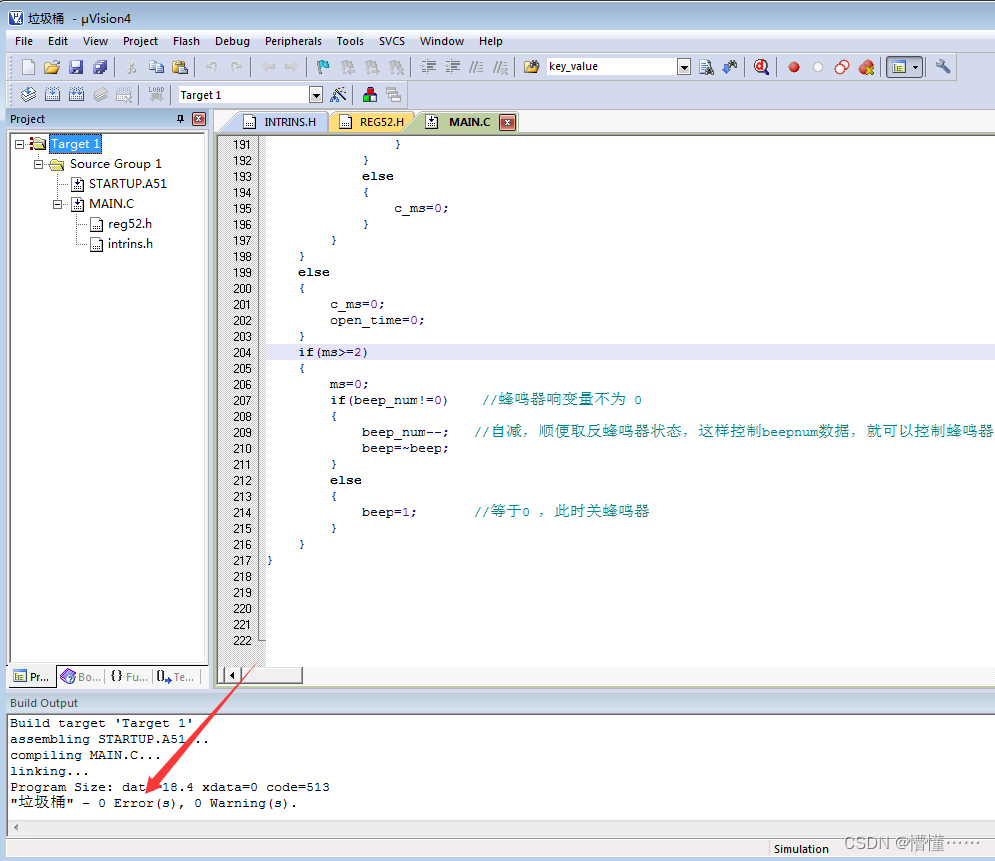Viewport: 995px width, 861px height.
Task: Select STARTUP.A51 in the project tree
Action: click(128, 184)
